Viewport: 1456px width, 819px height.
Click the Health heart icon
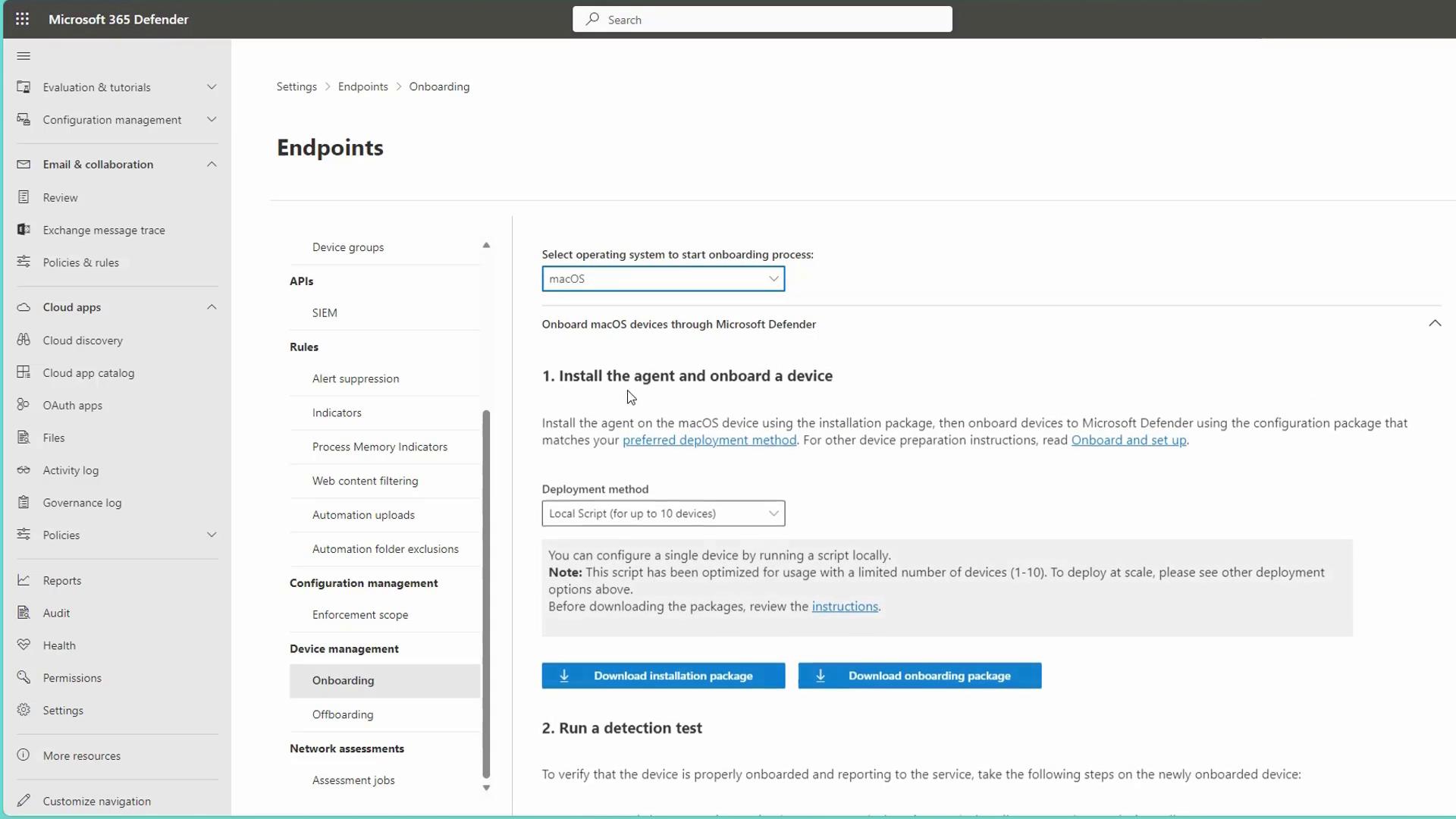pyautogui.click(x=24, y=645)
